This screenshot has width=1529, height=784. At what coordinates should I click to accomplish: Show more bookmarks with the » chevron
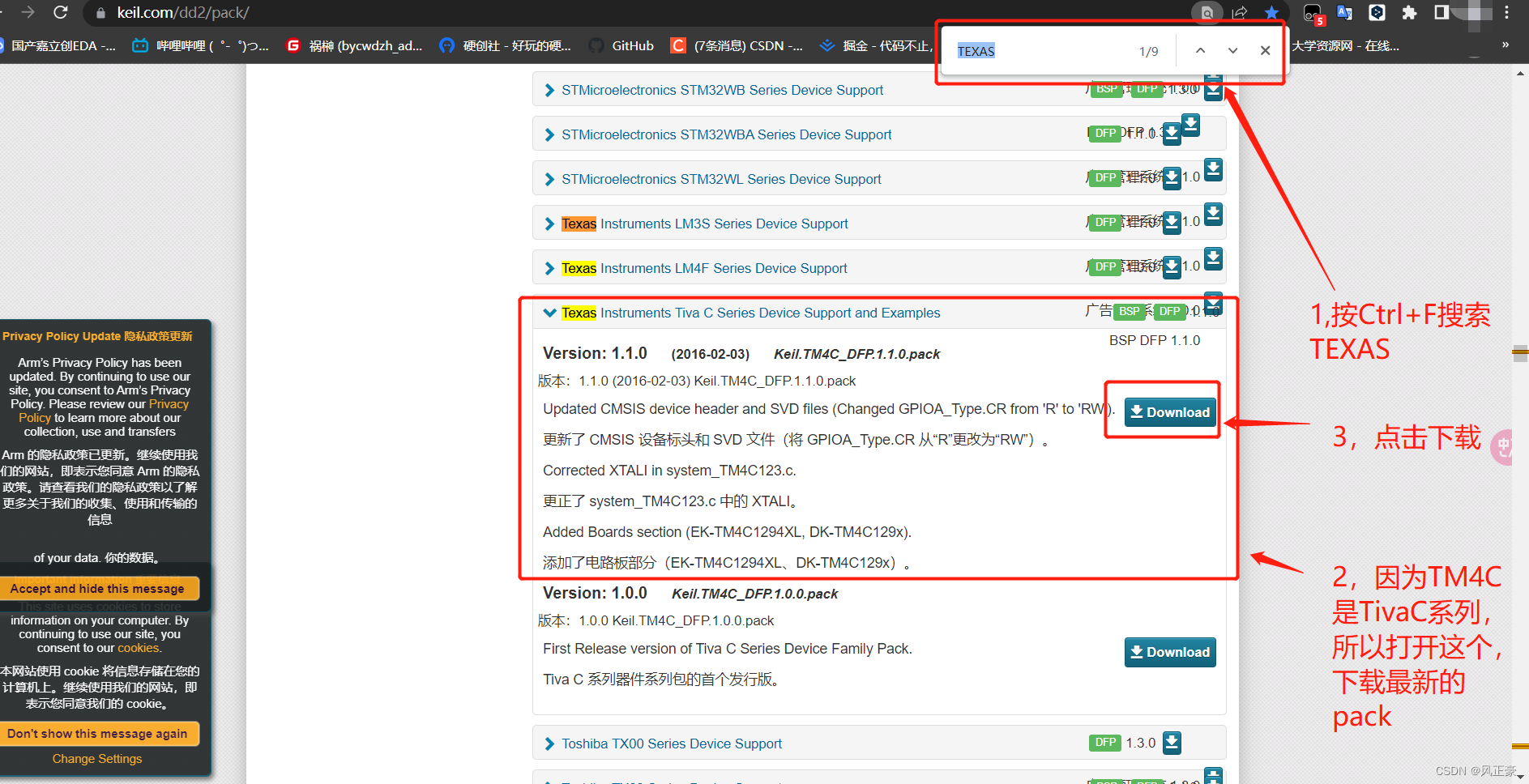1505,45
